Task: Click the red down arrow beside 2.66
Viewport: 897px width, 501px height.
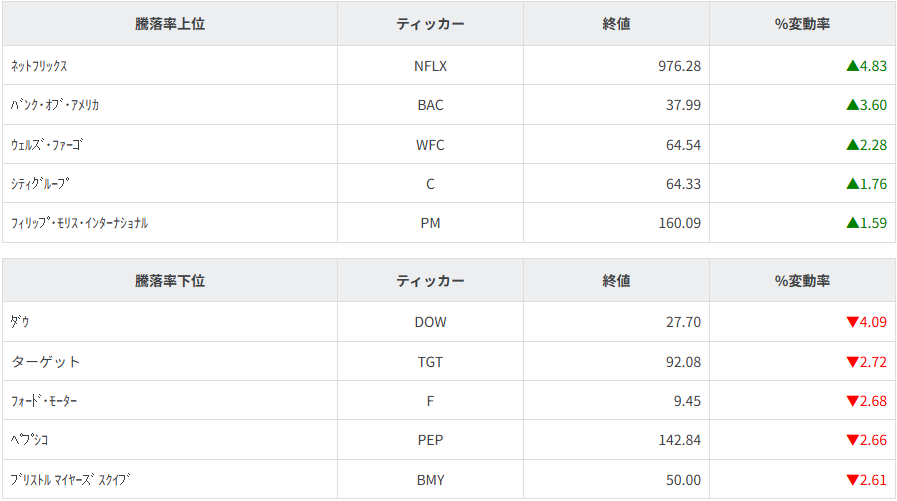Action: point(852,440)
